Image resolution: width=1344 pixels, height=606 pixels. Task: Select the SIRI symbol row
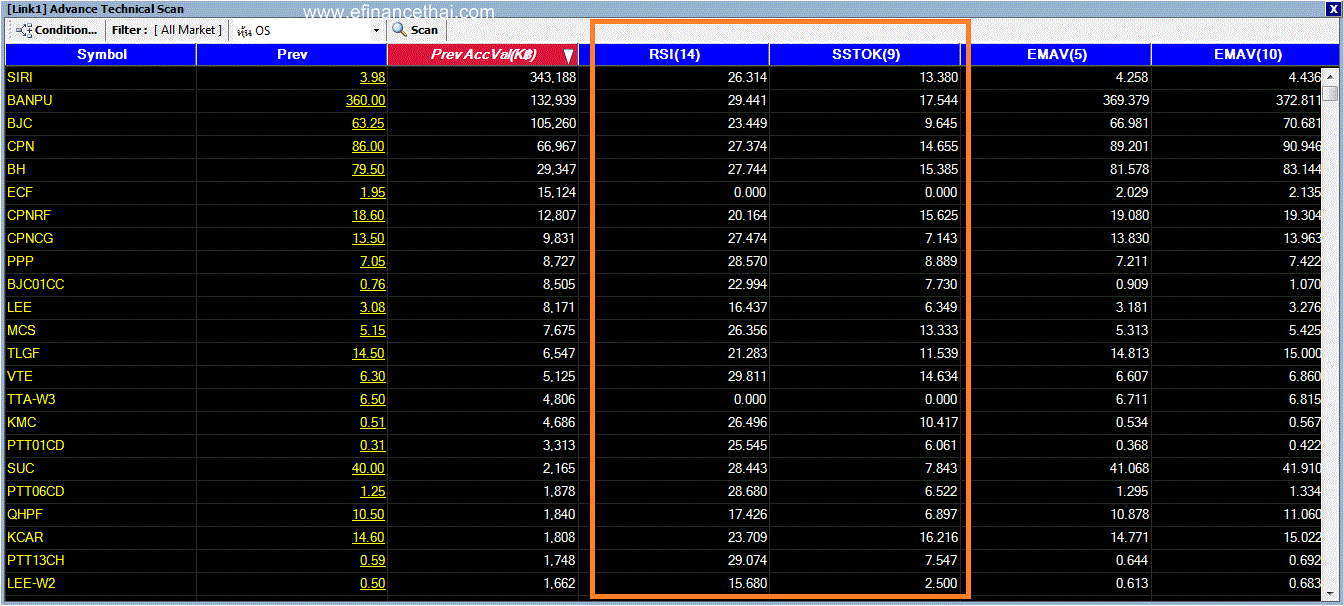pyautogui.click(x=663, y=77)
